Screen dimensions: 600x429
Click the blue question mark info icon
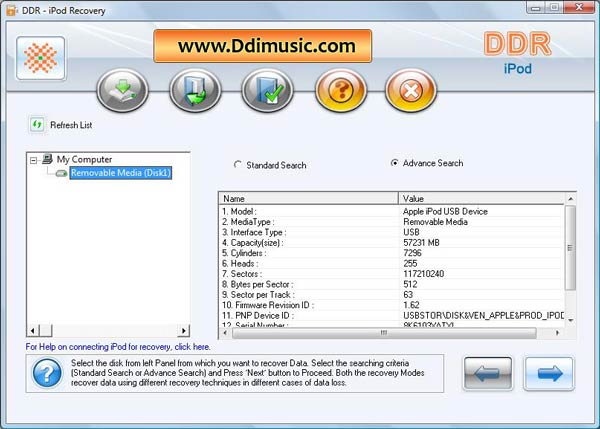(x=47, y=372)
